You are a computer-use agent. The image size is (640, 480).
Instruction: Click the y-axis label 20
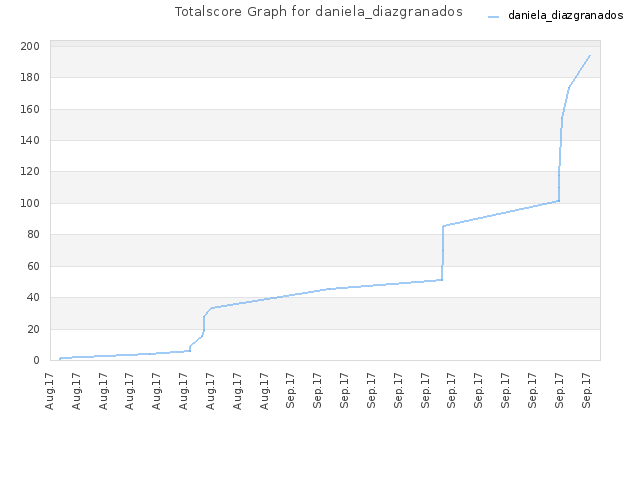33,329
